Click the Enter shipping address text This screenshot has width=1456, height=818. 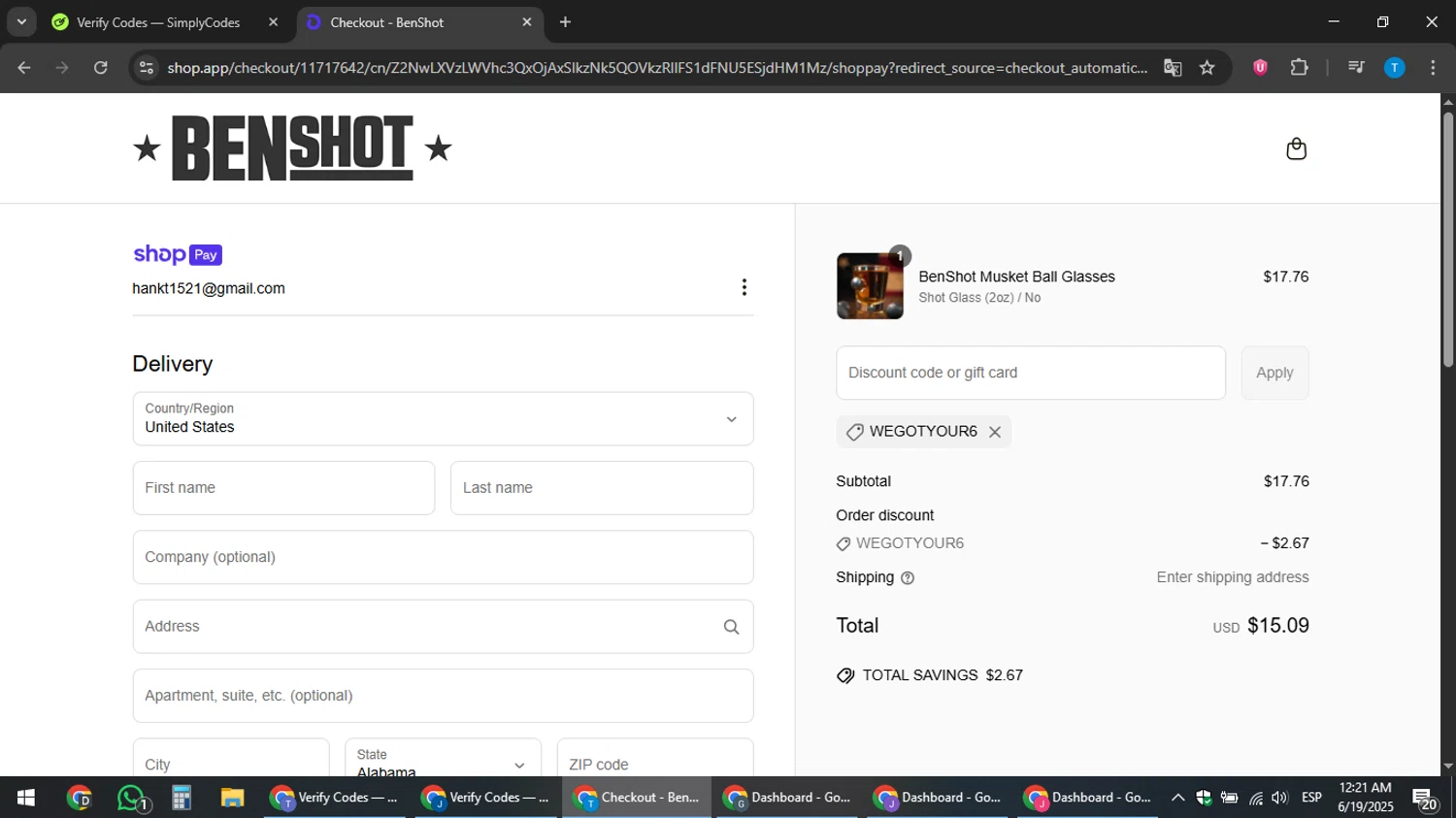[1233, 577]
